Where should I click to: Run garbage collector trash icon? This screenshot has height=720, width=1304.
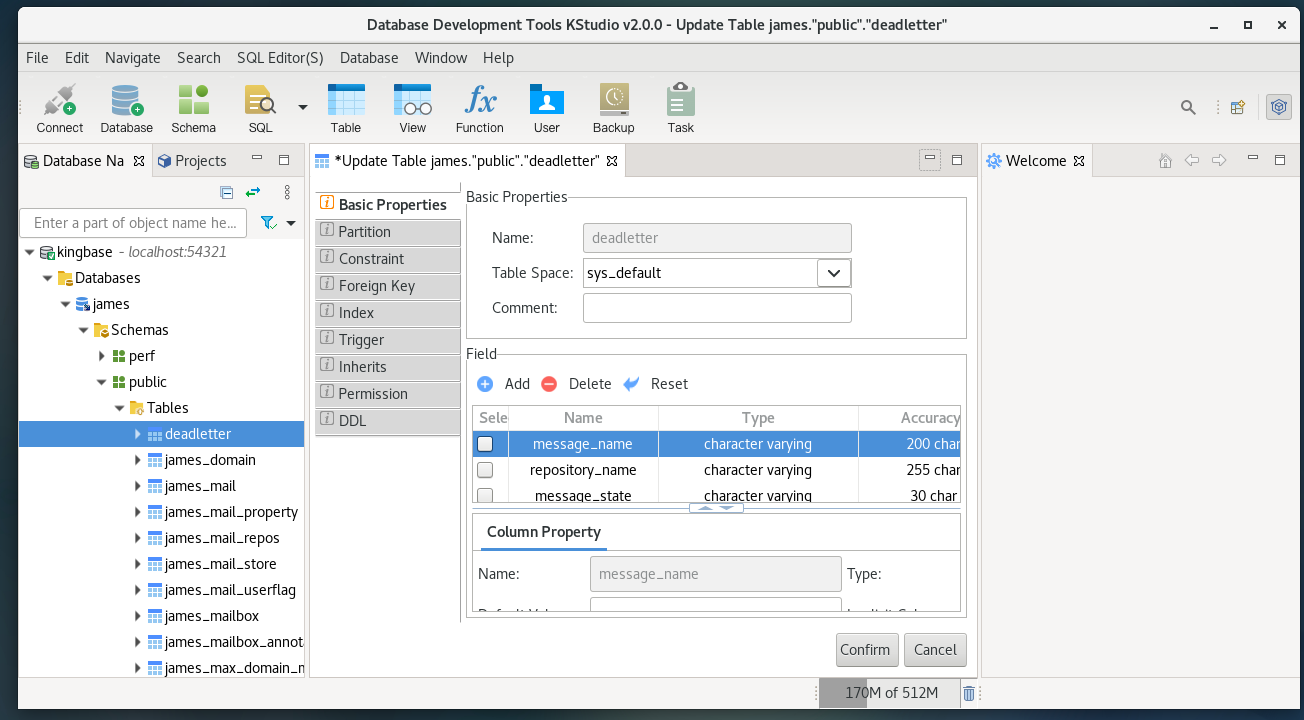(x=968, y=693)
